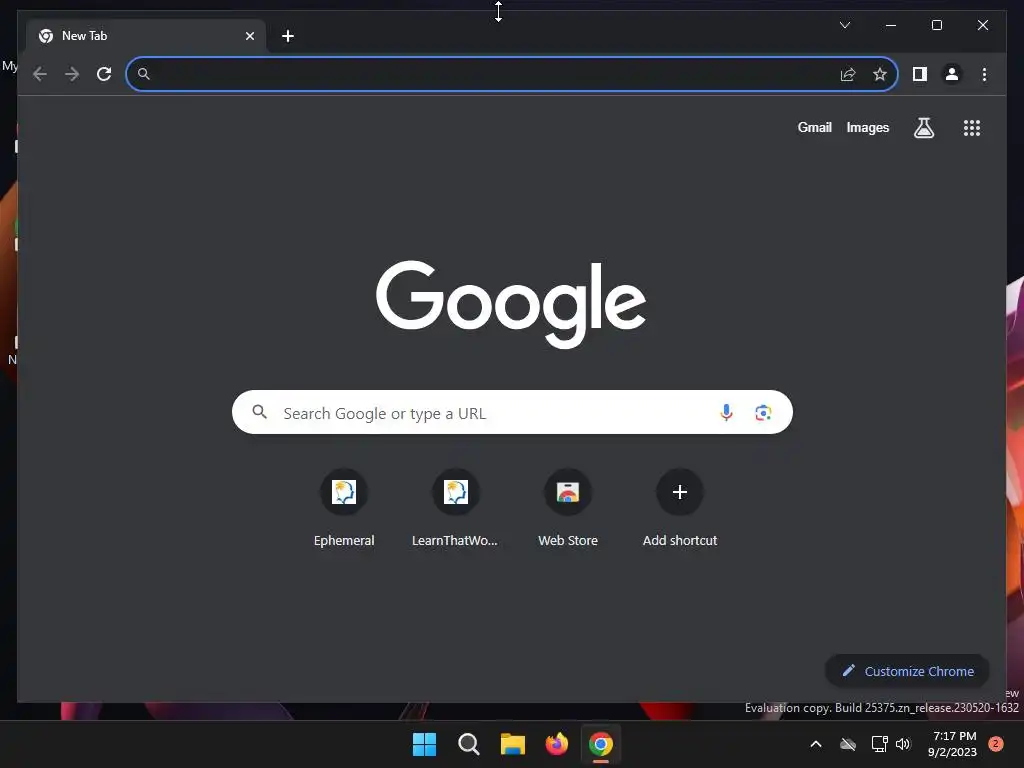1024x768 pixels.
Task: Open the notifications badge showing 2
Action: (996, 744)
